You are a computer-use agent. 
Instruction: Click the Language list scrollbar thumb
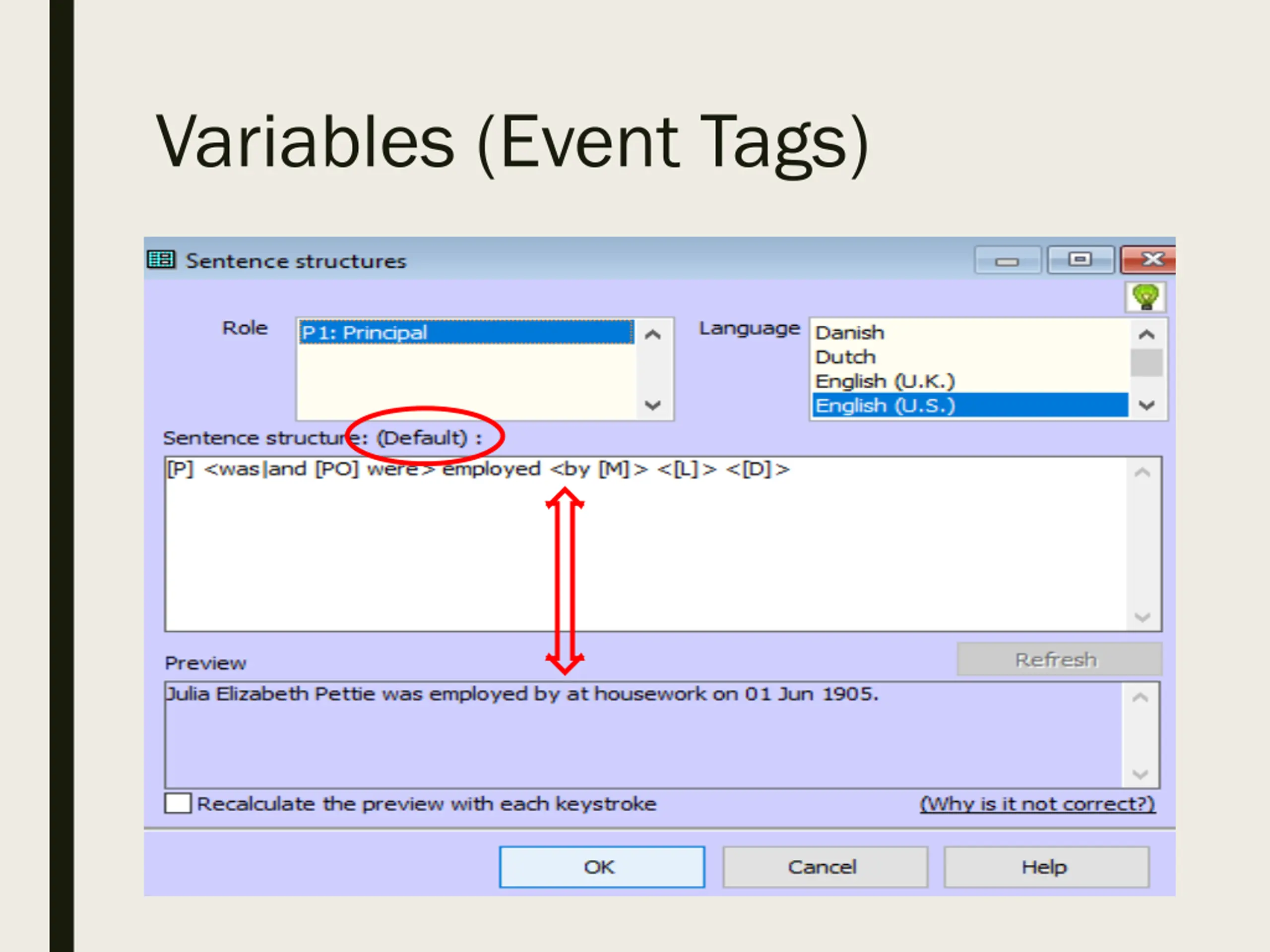click(x=1146, y=362)
